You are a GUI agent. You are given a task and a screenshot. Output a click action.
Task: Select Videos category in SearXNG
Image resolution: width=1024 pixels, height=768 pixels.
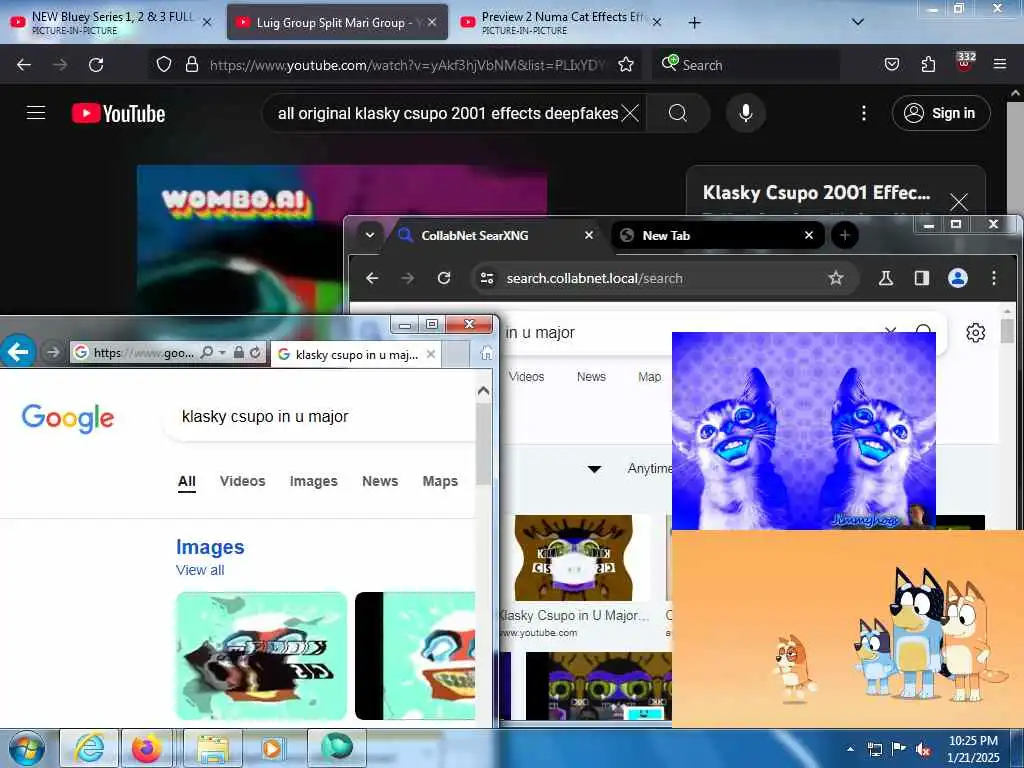tap(526, 377)
